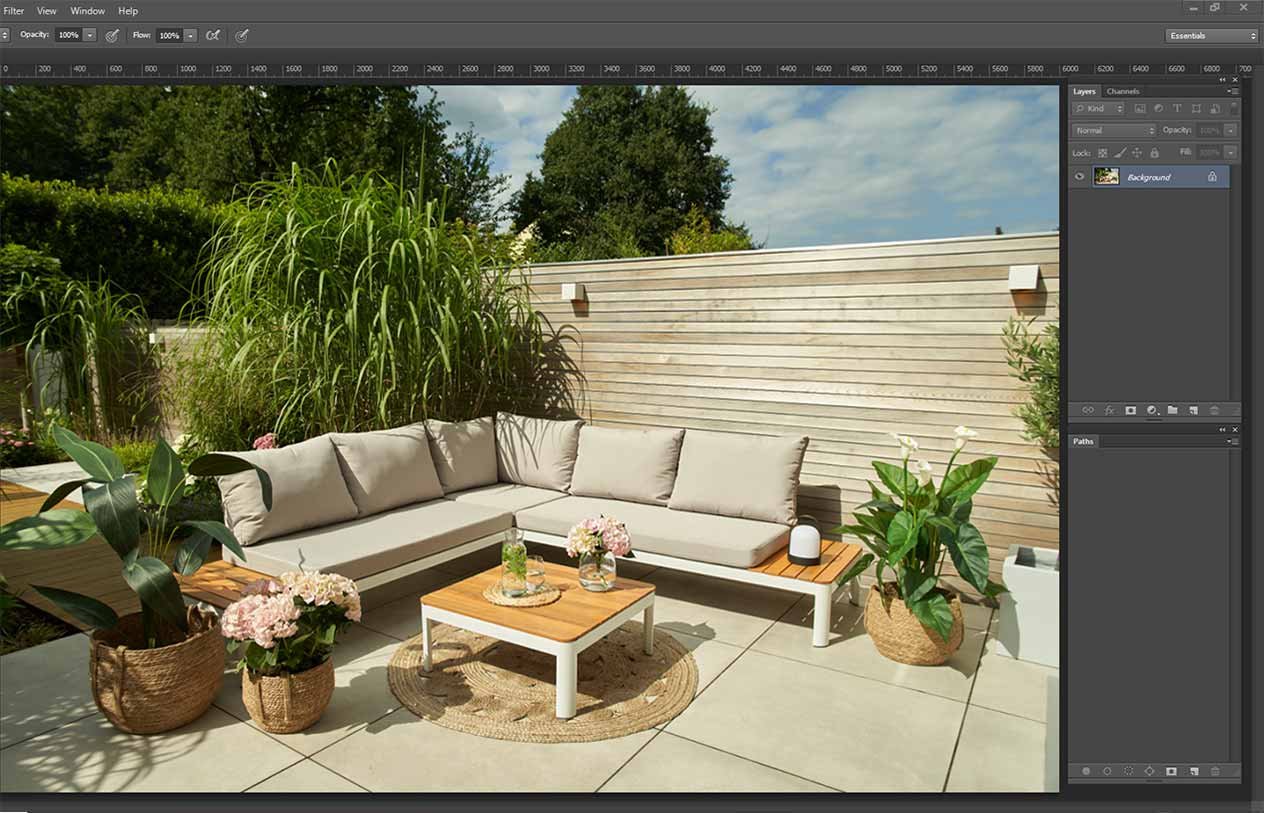Open the Normal blend mode dropdown
Viewport: 1264px width, 813px height.
pos(1114,130)
